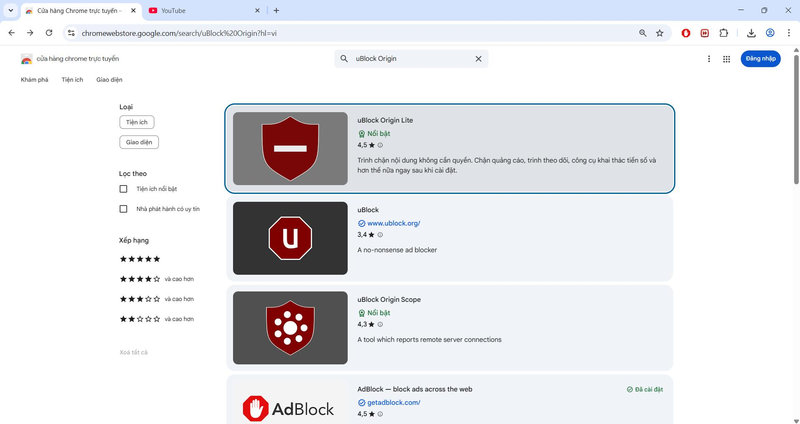Viewport: 800px width, 424px height.
Task: Visit getadblock.com publisher link
Action: (393, 403)
